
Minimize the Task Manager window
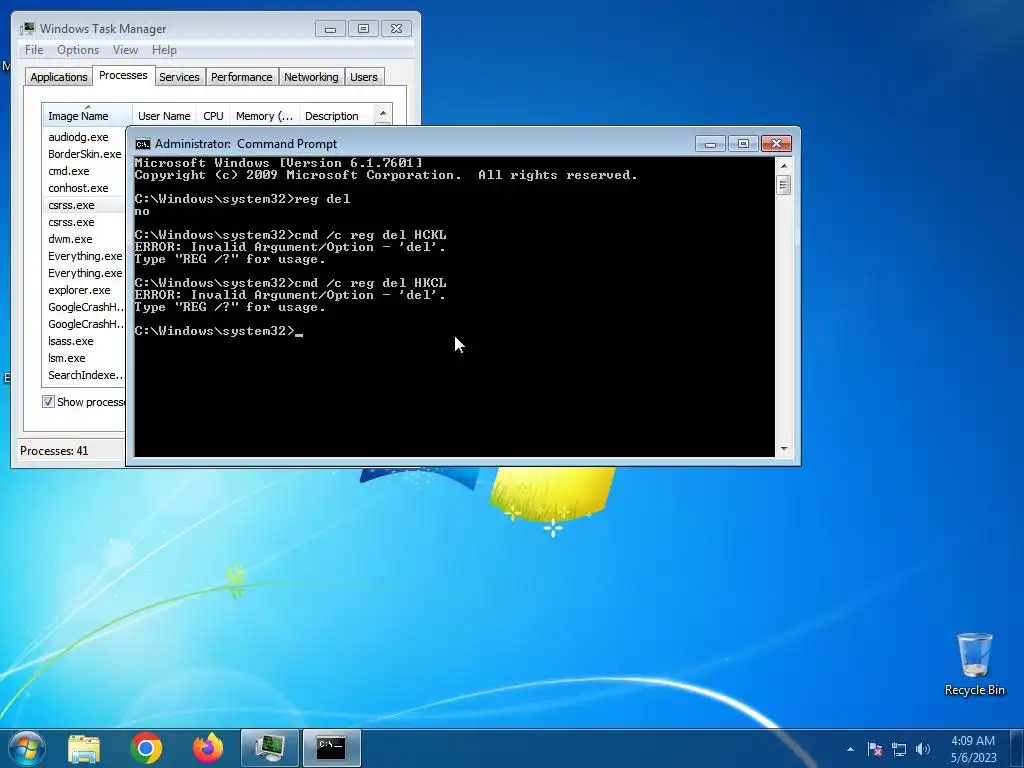tap(330, 29)
